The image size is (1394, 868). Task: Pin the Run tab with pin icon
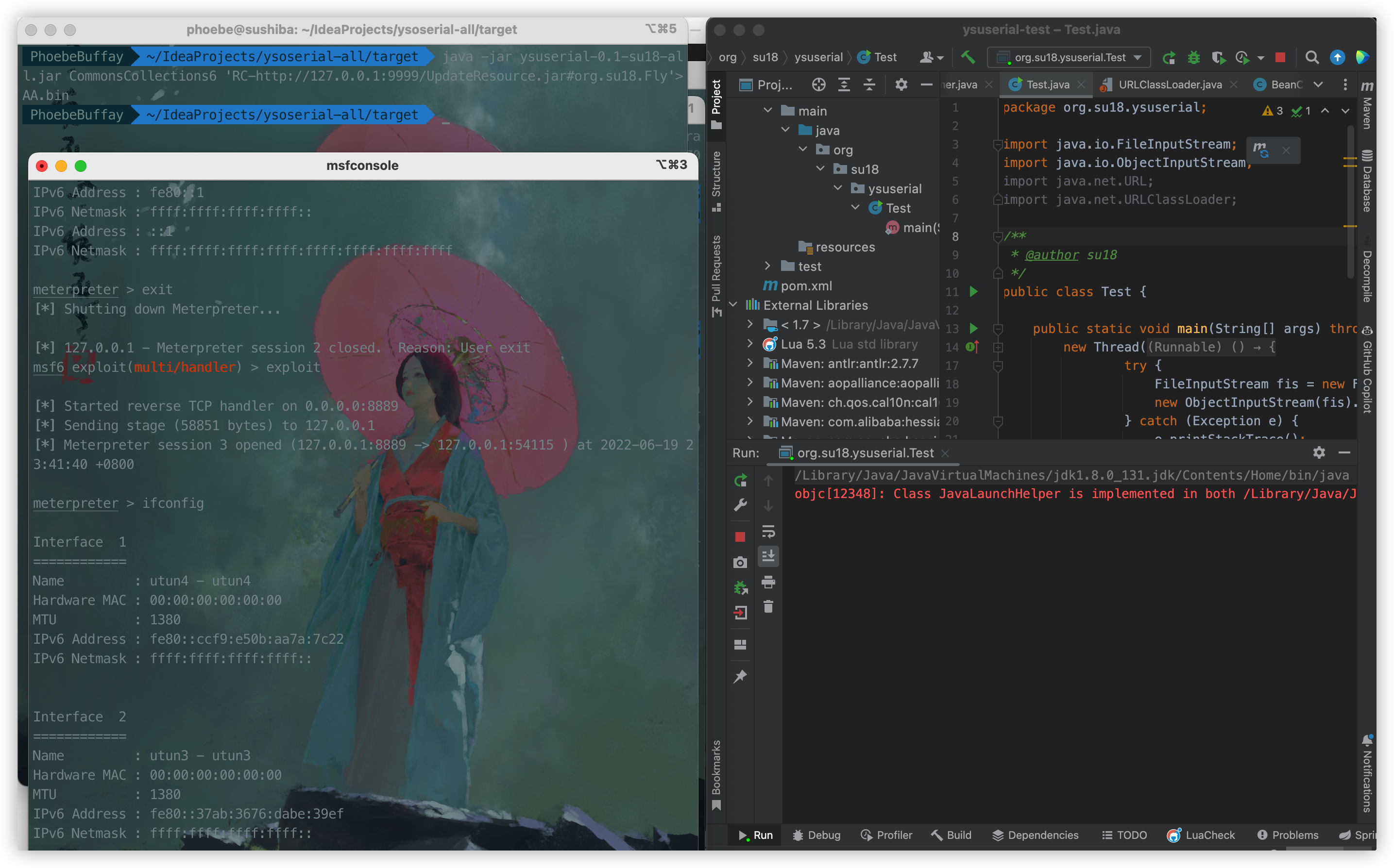pos(740,677)
